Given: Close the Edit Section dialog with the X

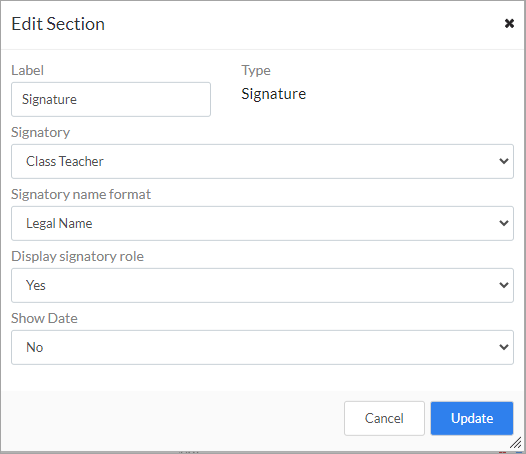Looking at the screenshot, I should click(x=509, y=23).
